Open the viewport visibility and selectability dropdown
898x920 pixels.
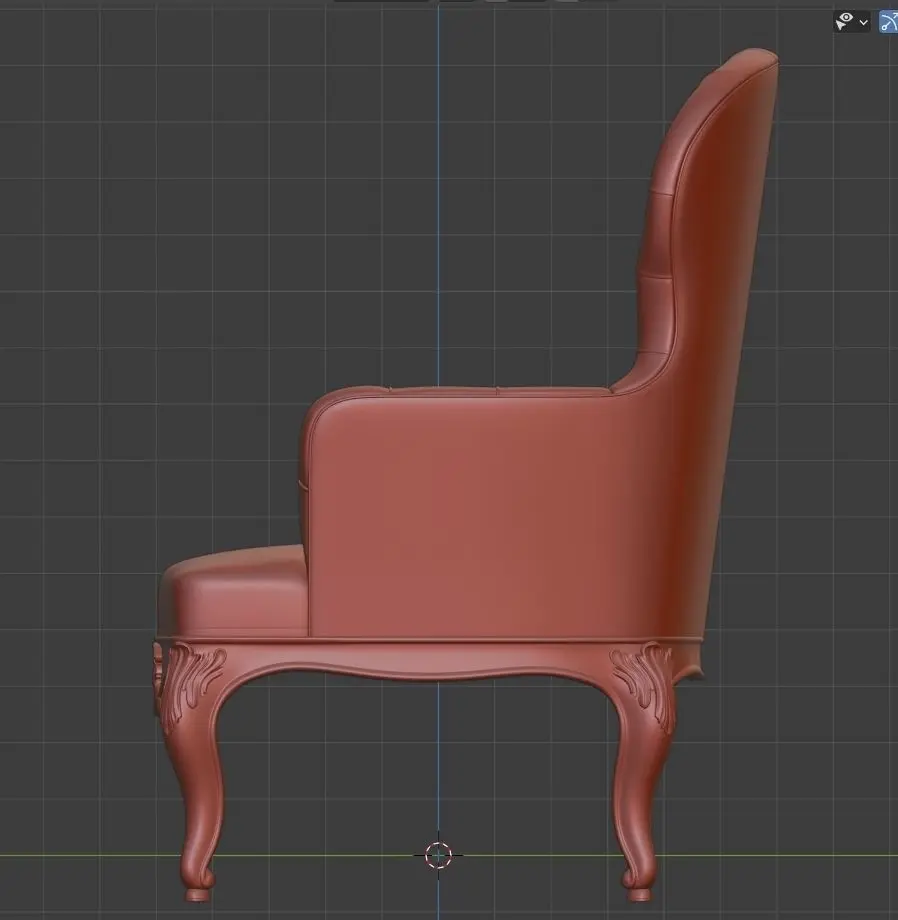[x=851, y=22]
